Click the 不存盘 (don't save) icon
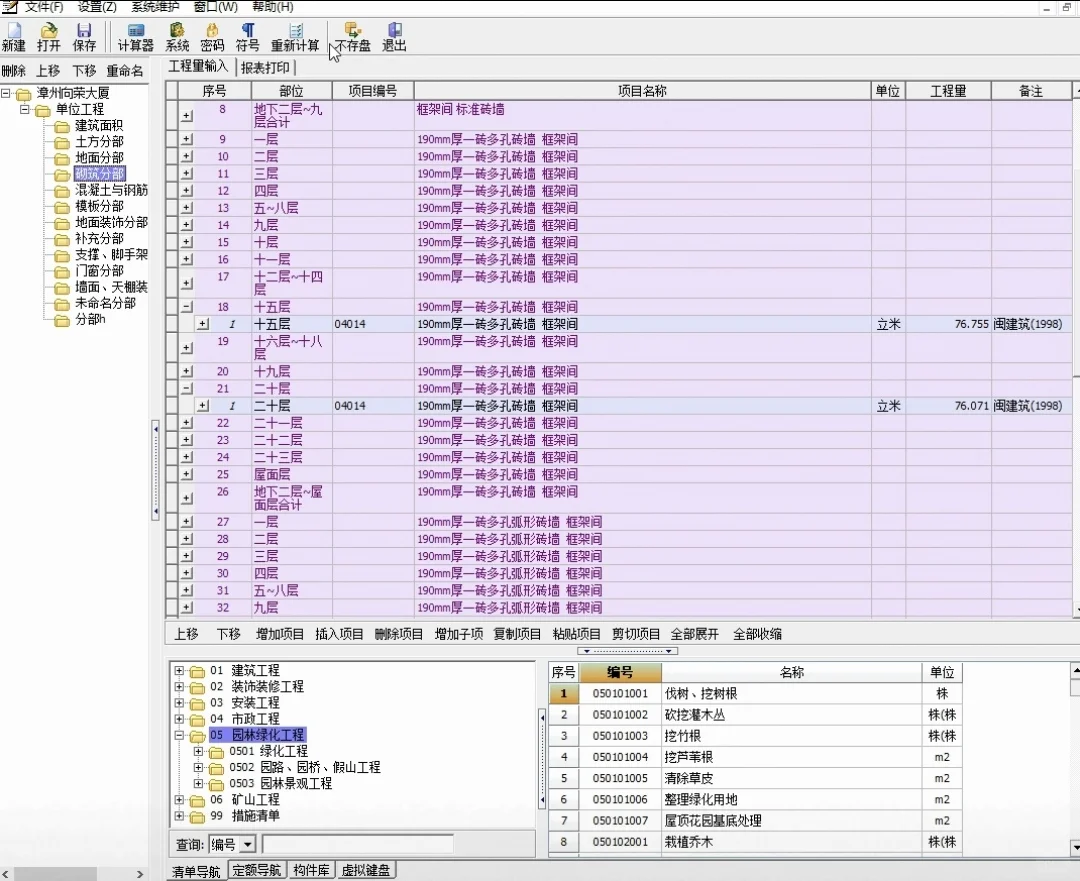The width and height of the screenshot is (1080, 881). [x=353, y=37]
